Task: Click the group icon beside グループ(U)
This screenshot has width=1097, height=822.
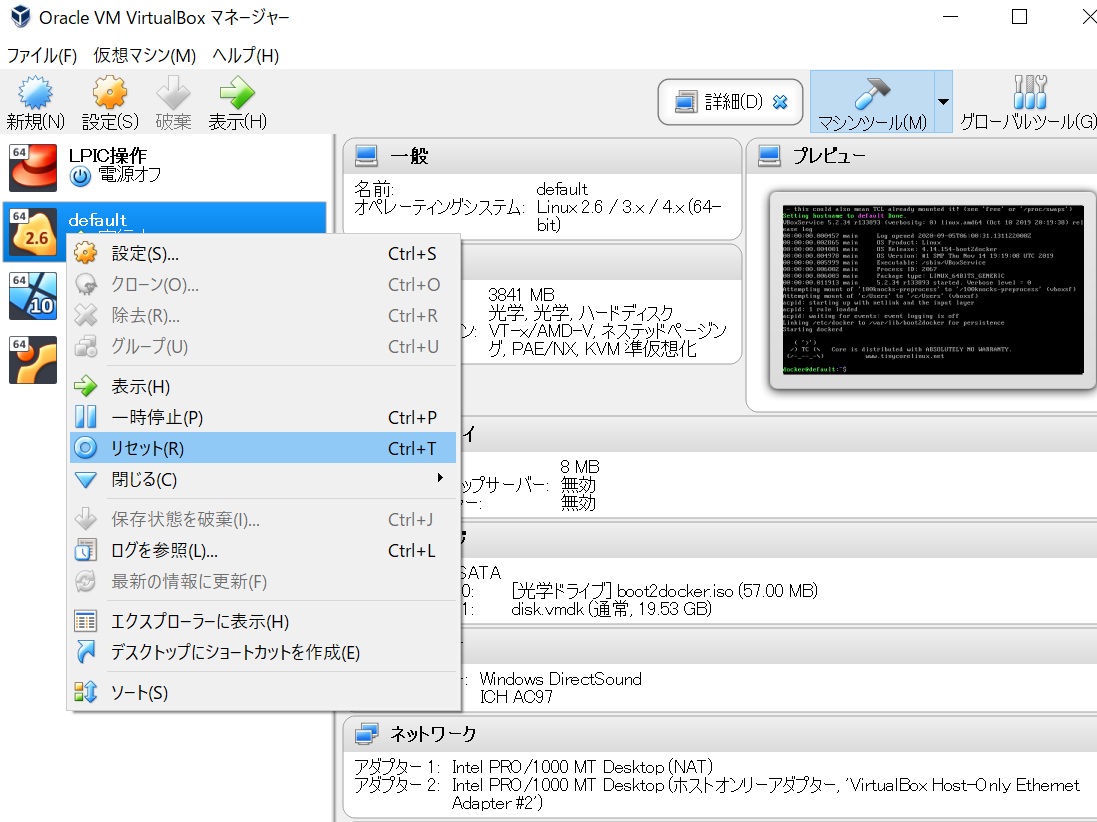Action: [86, 346]
